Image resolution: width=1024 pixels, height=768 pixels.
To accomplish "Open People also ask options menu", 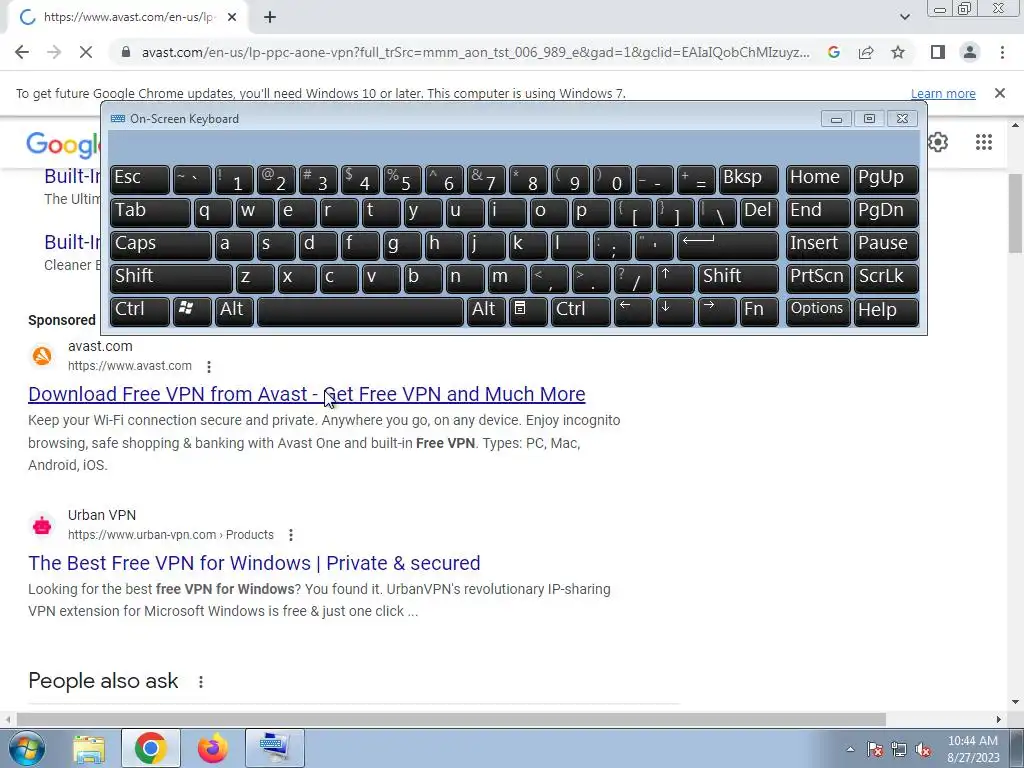I will tap(200, 682).
